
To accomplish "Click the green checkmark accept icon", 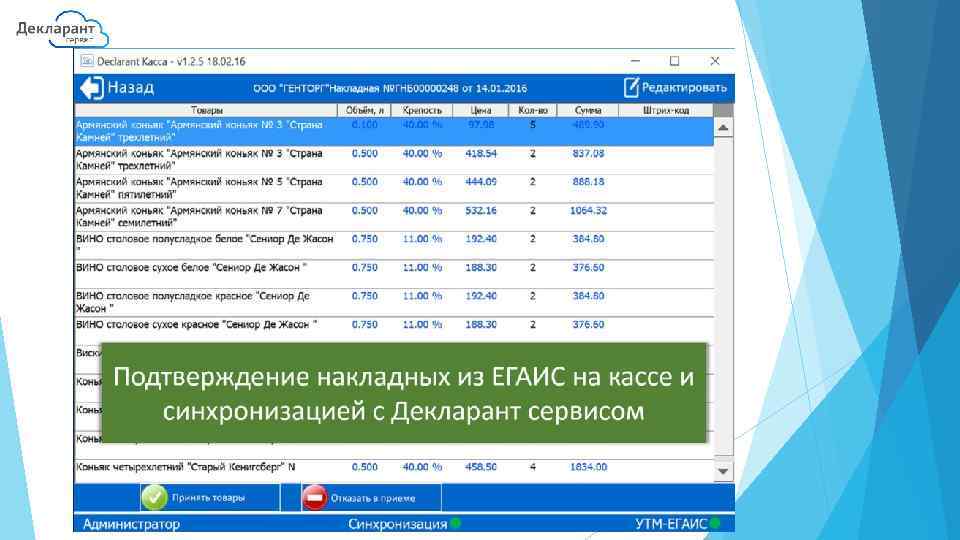I will (154, 498).
